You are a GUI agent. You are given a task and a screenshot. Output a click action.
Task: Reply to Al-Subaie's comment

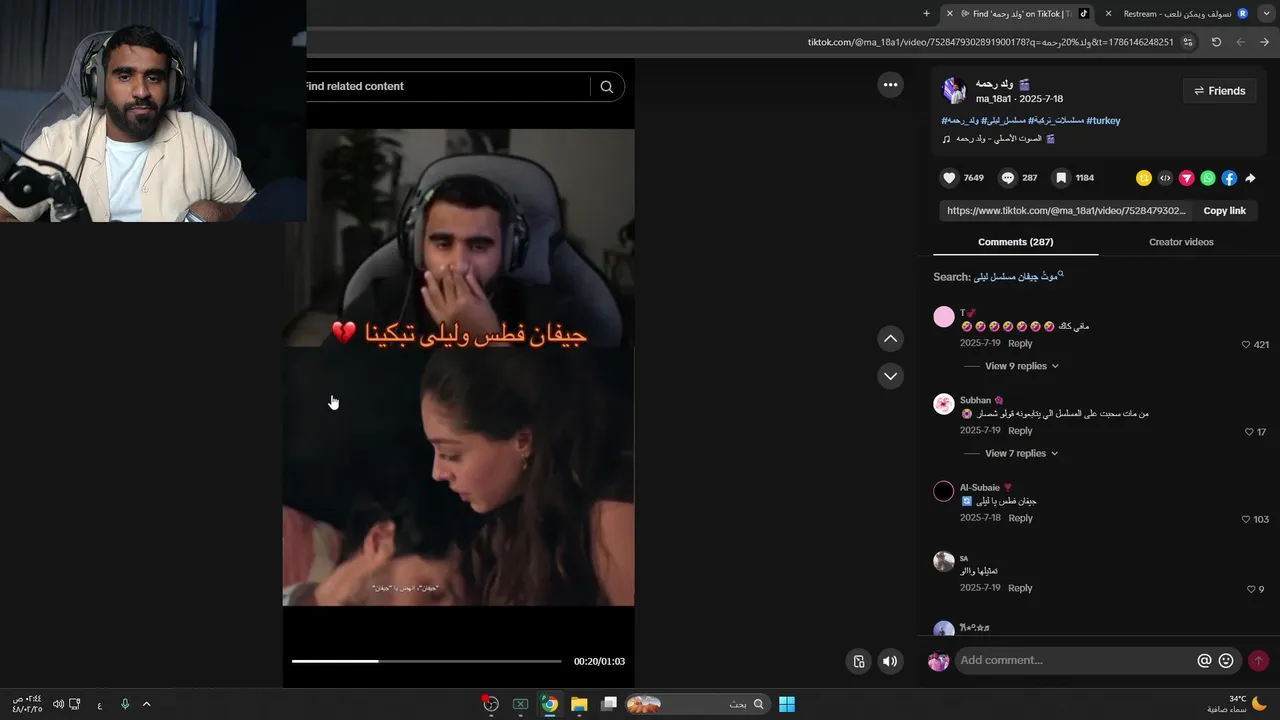click(1020, 518)
